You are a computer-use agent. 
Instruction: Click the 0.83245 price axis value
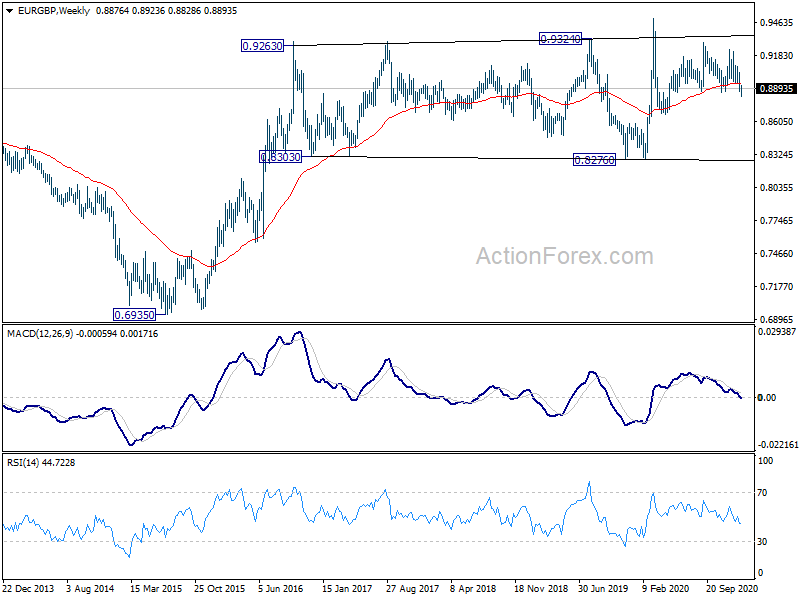click(x=777, y=155)
